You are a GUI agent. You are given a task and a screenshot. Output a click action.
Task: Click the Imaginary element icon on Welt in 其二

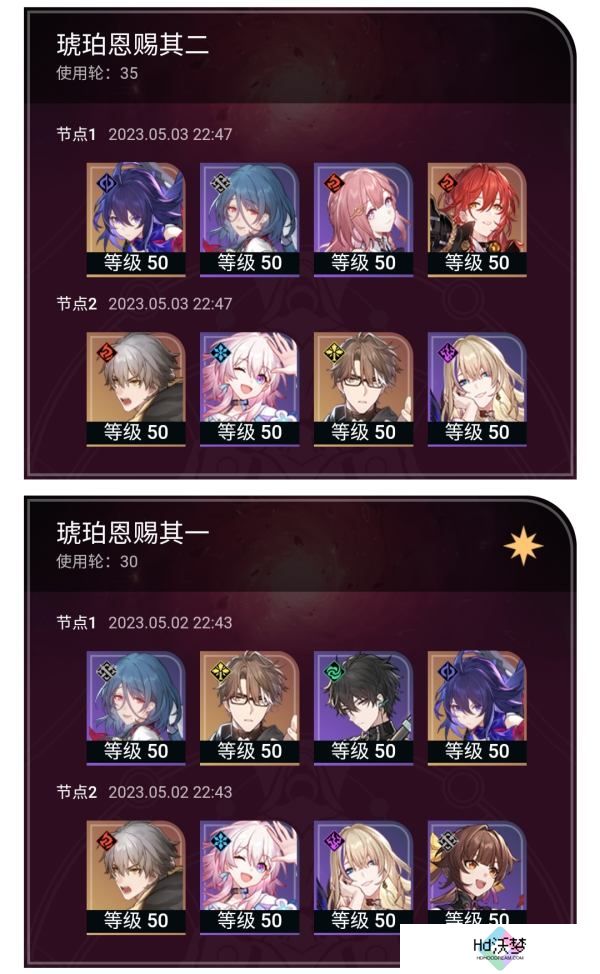click(334, 353)
